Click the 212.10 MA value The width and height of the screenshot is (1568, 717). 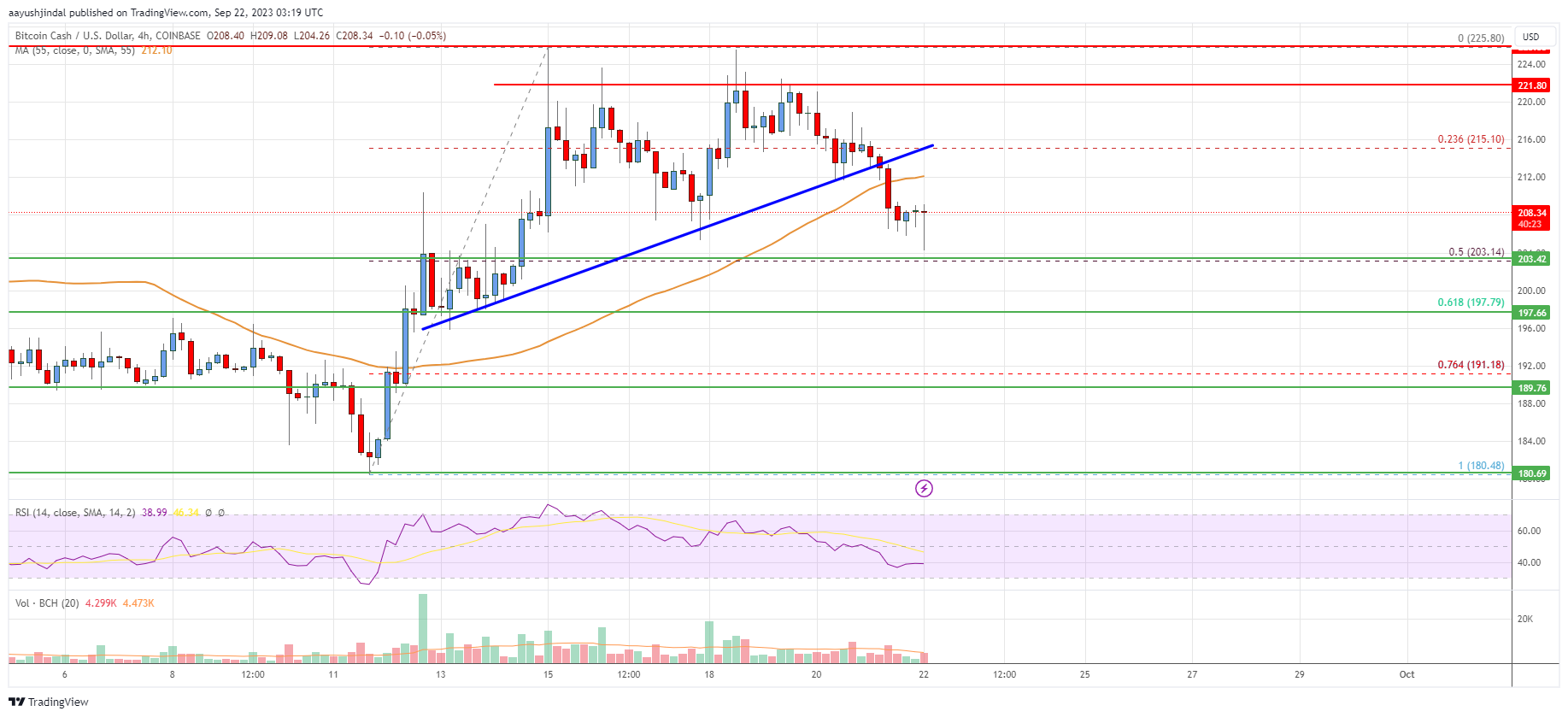pos(156,50)
